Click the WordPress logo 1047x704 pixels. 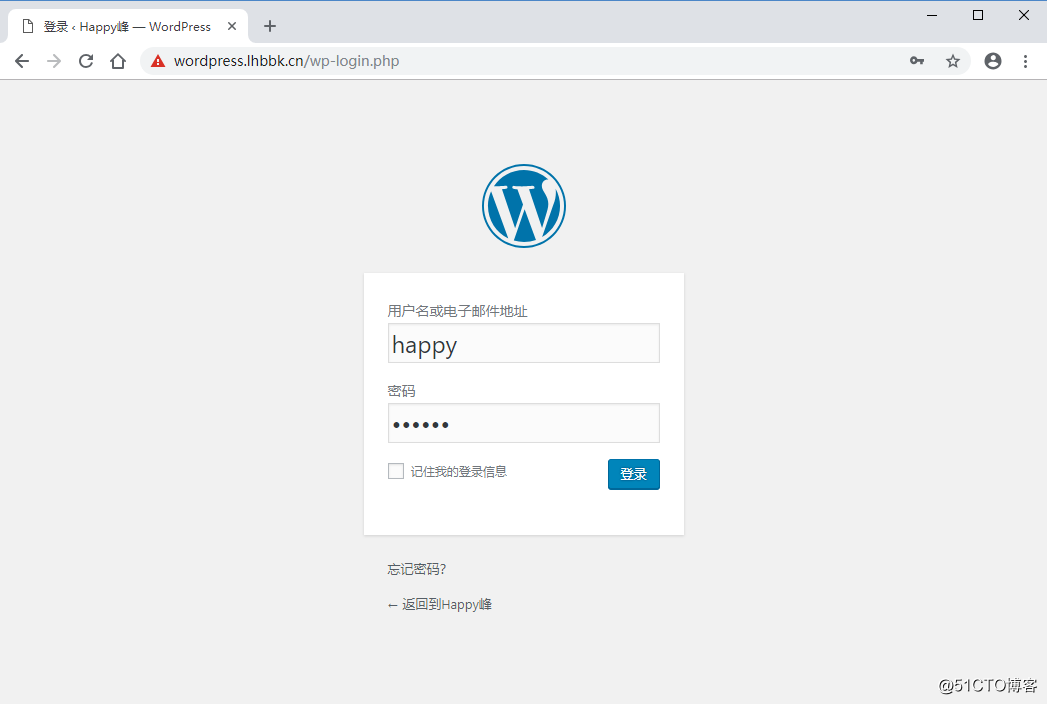coord(524,206)
